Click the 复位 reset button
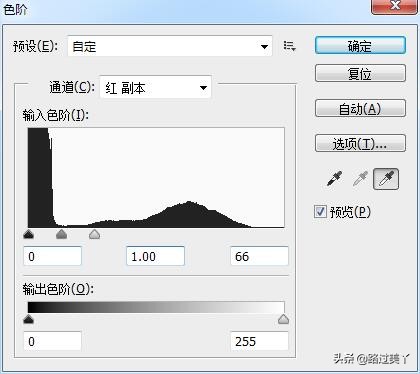This screenshot has height=374, width=420. click(360, 73)
